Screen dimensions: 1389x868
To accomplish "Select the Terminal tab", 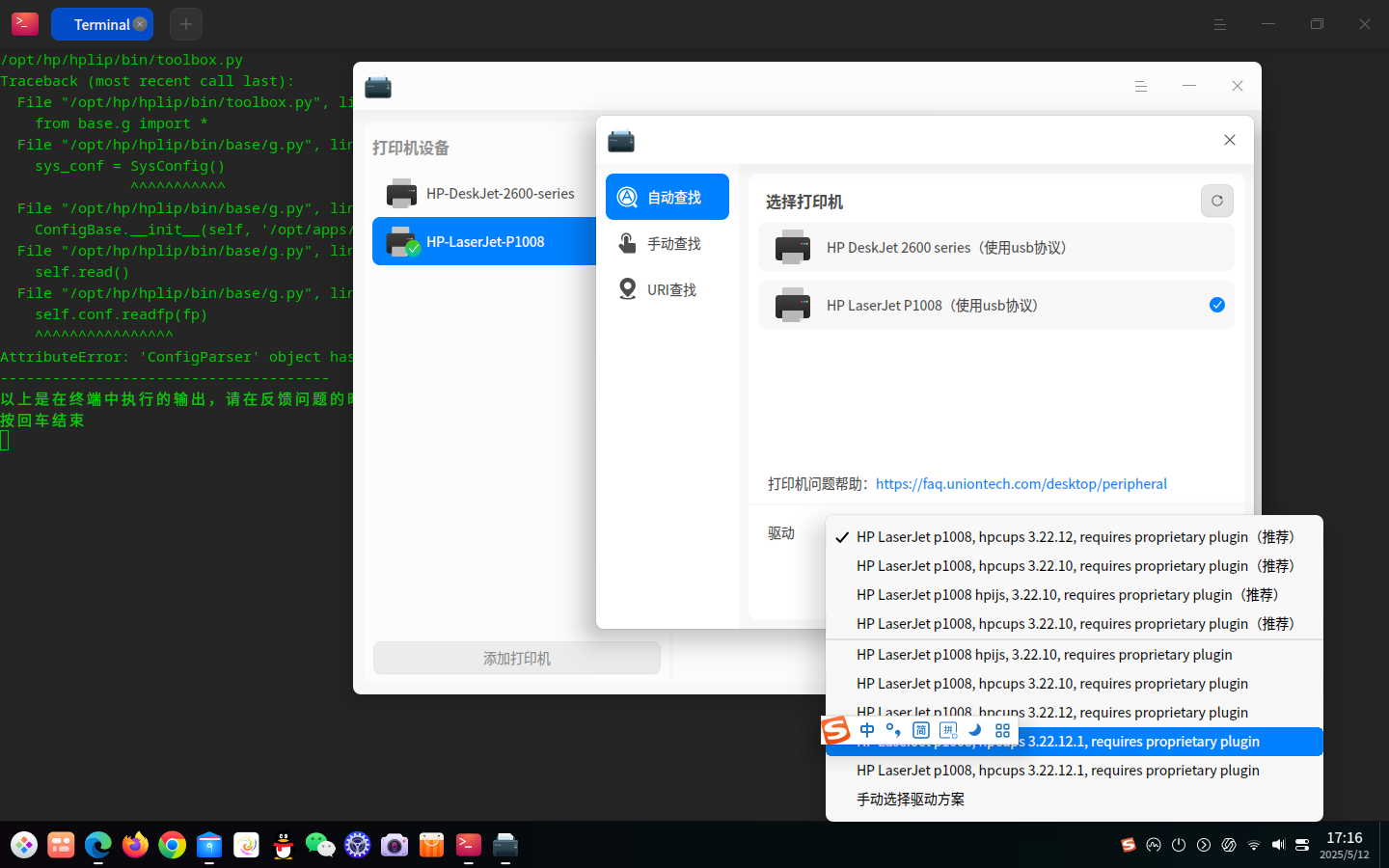I will [x=101, y=24].
